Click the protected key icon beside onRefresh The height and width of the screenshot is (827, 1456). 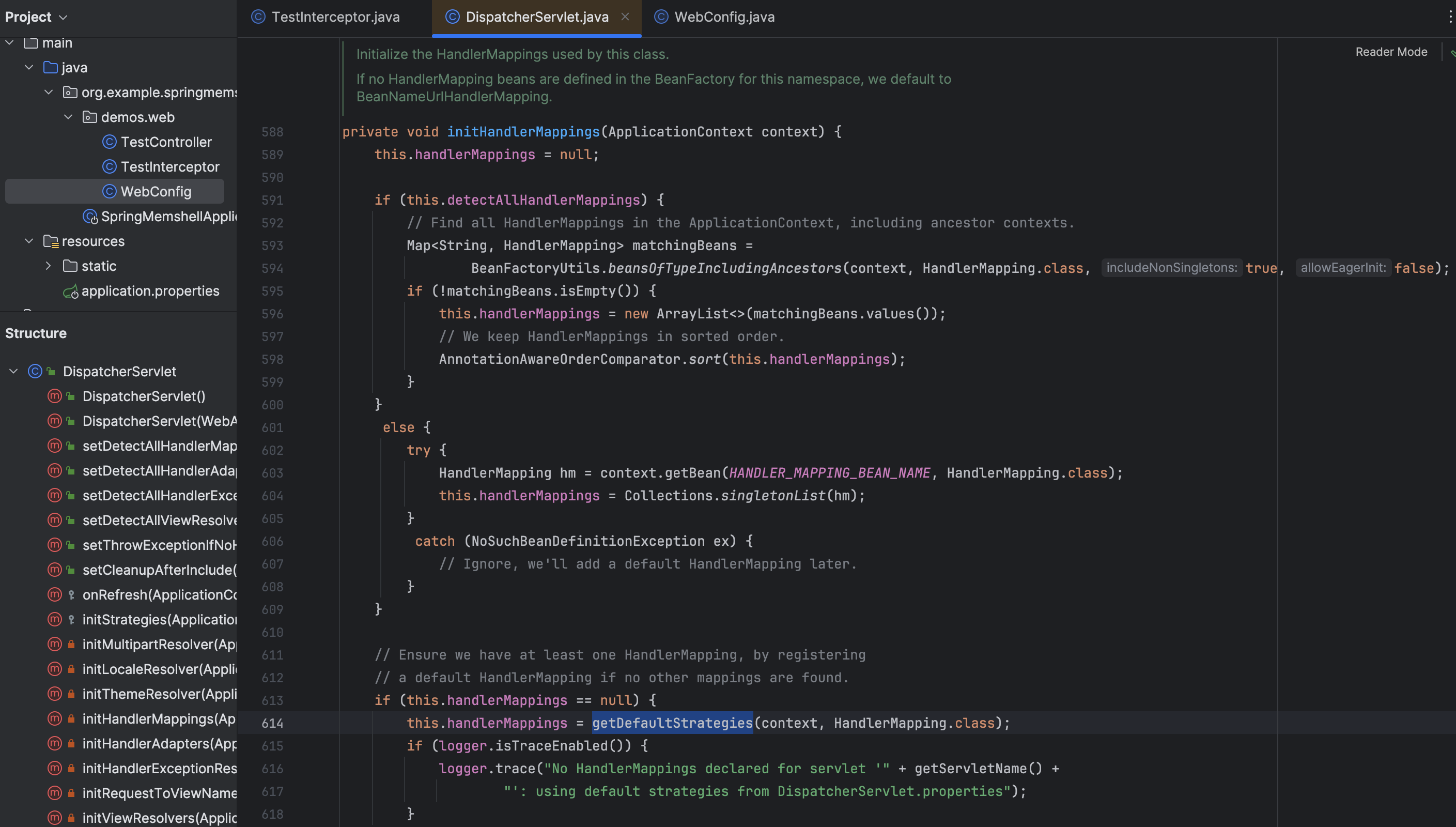[71, 595]
